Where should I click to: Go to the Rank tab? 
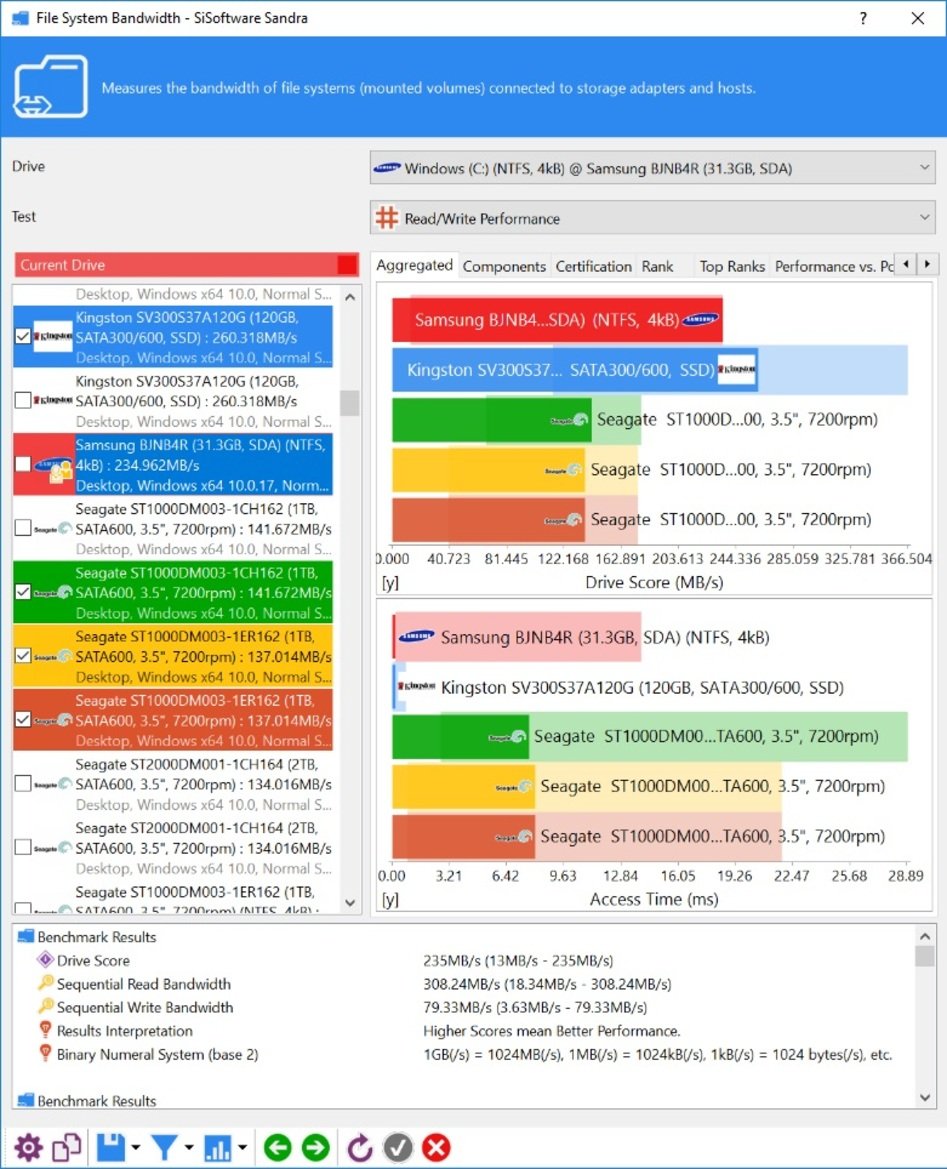pyautogui.click(x=657, y=266)
